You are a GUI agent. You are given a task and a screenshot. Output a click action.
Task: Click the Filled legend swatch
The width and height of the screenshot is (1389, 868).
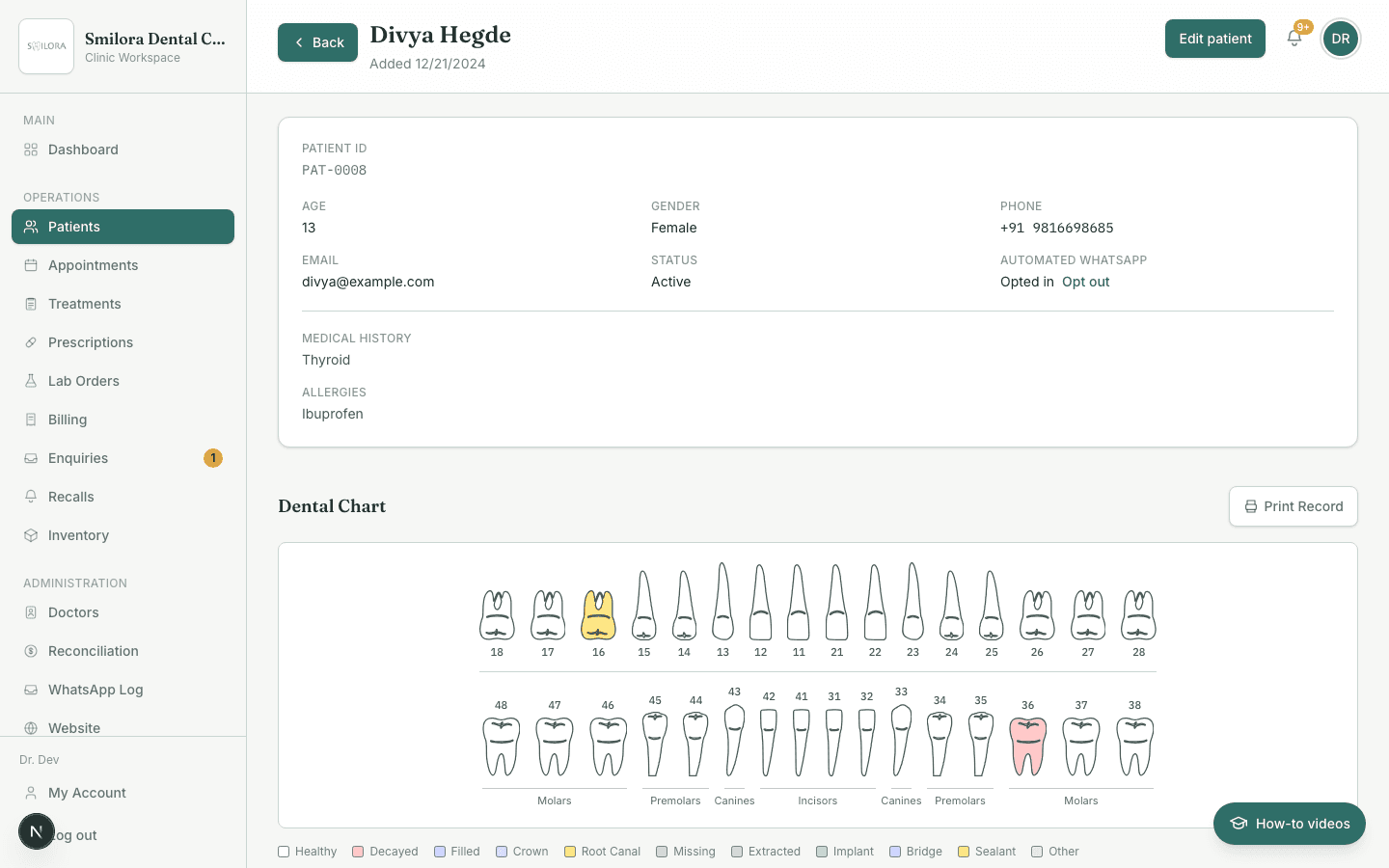440,852
